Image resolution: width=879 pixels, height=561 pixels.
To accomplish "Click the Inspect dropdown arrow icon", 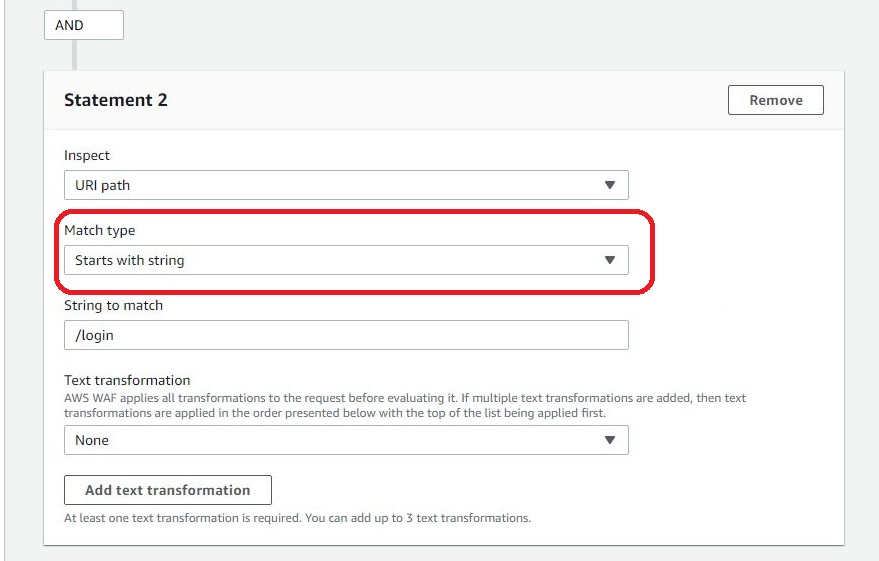I will tap(610, 185).
